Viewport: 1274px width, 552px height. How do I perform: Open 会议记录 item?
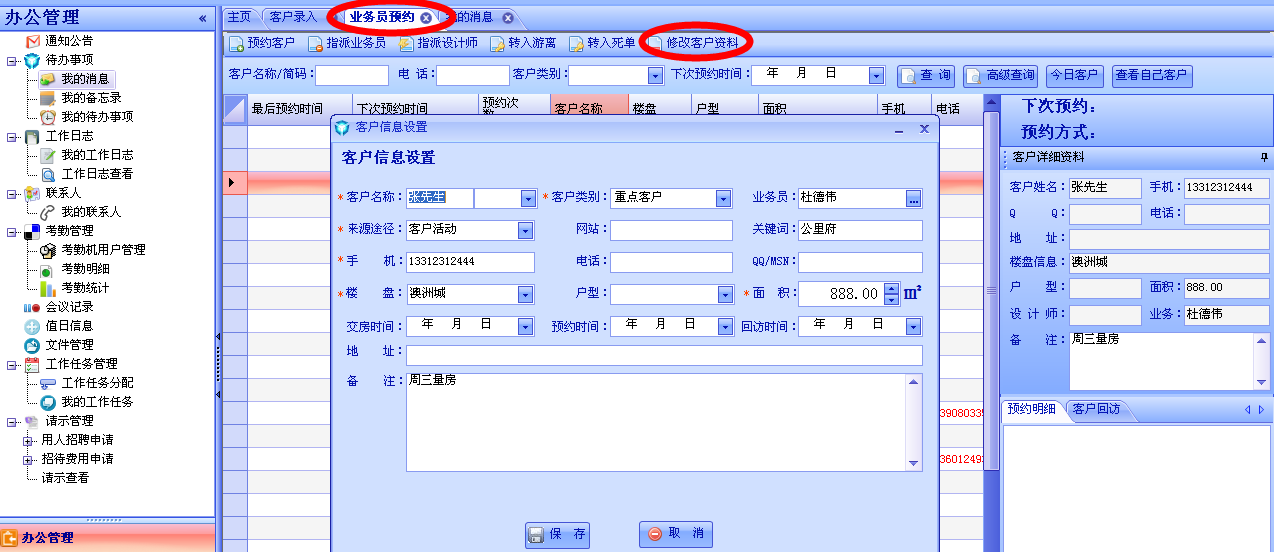pyautogui.click(x=68, y=307)
